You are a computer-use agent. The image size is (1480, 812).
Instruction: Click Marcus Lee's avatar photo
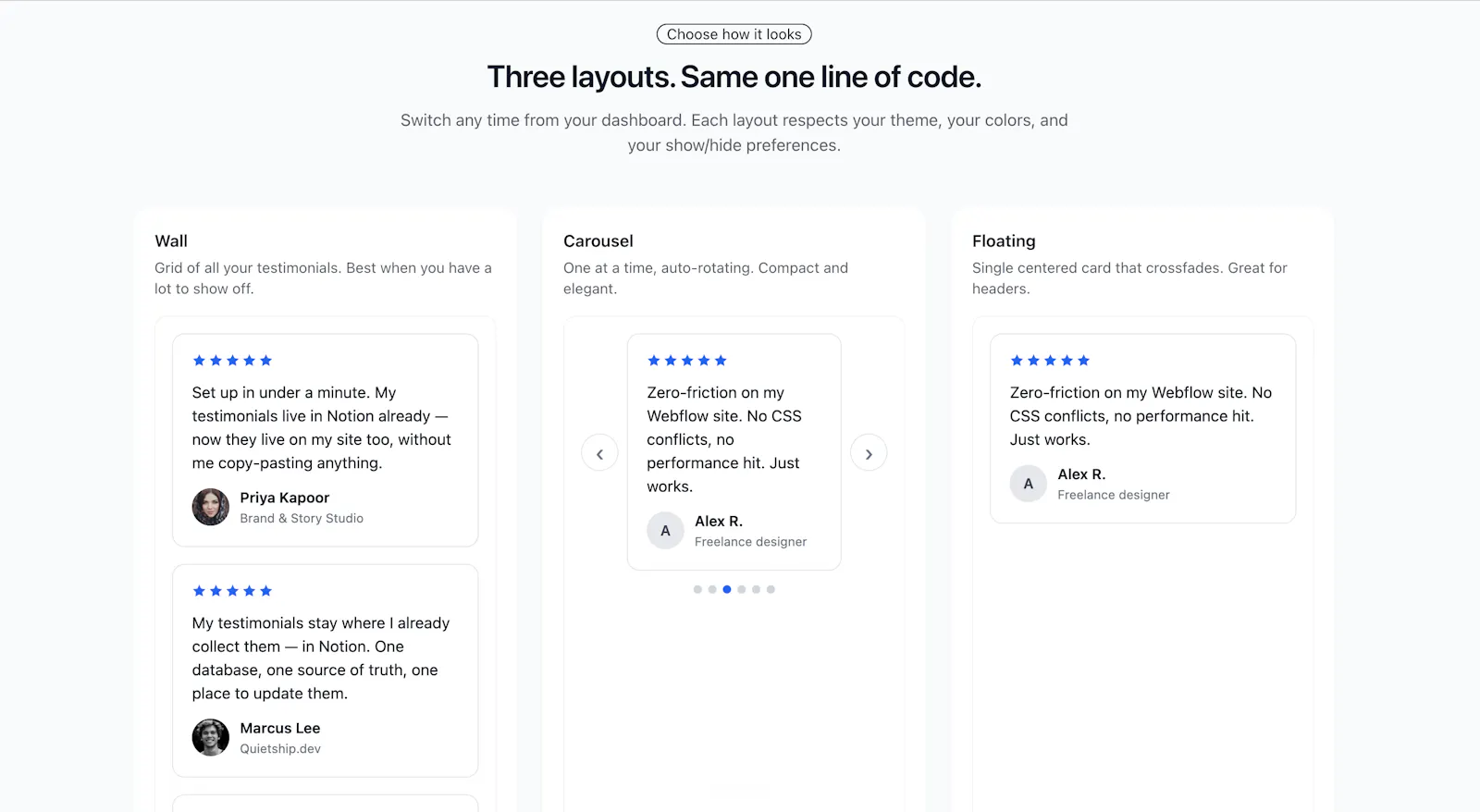click(x=211, y=737)
